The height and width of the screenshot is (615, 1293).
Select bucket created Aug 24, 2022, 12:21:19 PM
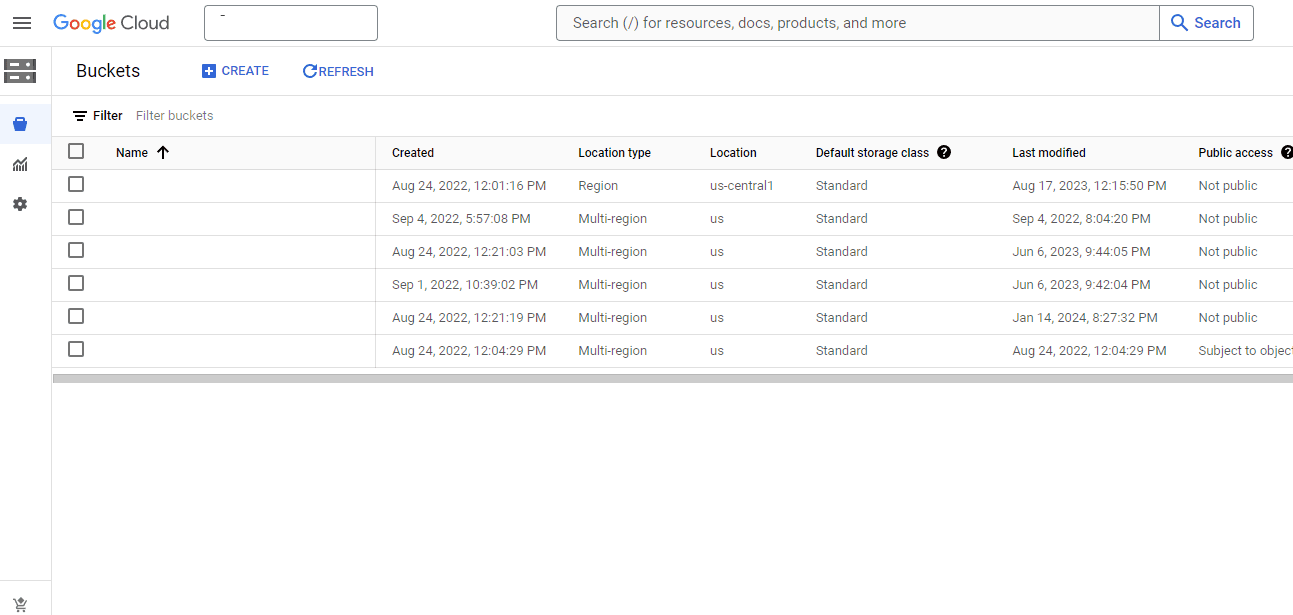click(x=76, y=316)
